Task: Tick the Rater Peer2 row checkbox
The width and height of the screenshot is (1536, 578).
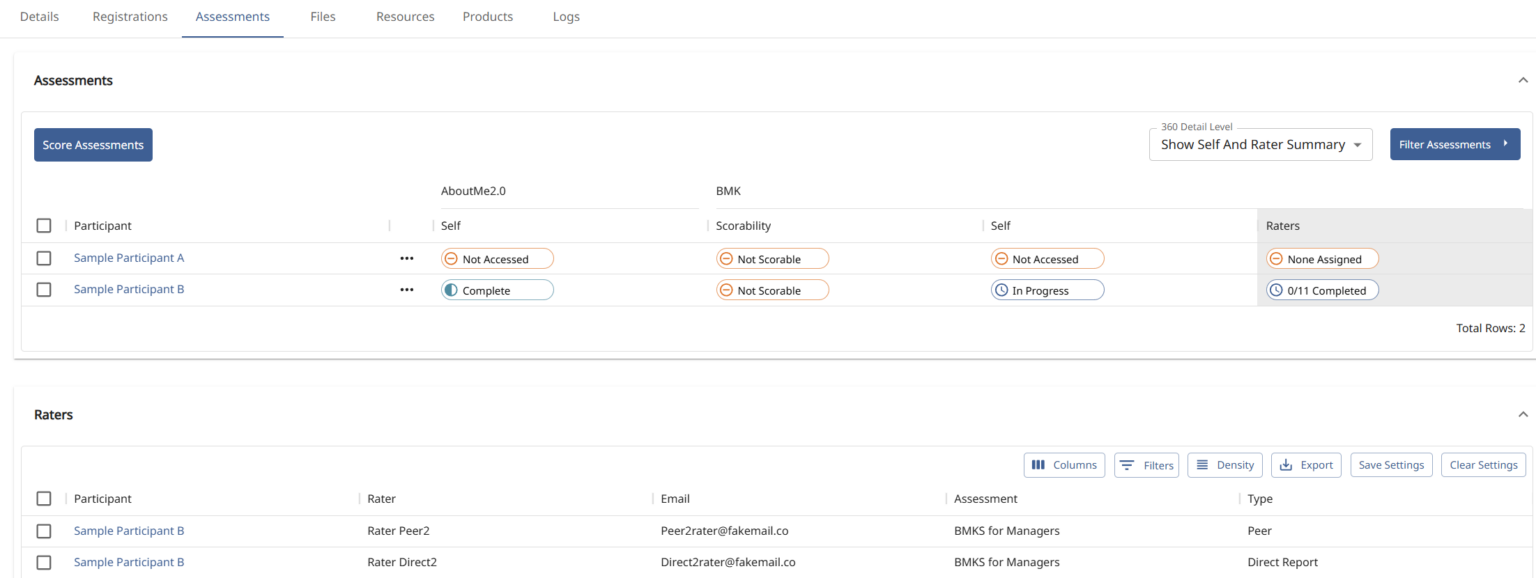Action: [44, 531]
